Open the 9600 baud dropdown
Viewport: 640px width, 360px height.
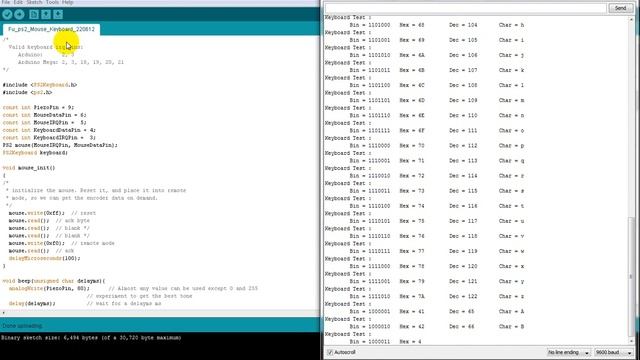pos(614,352)
